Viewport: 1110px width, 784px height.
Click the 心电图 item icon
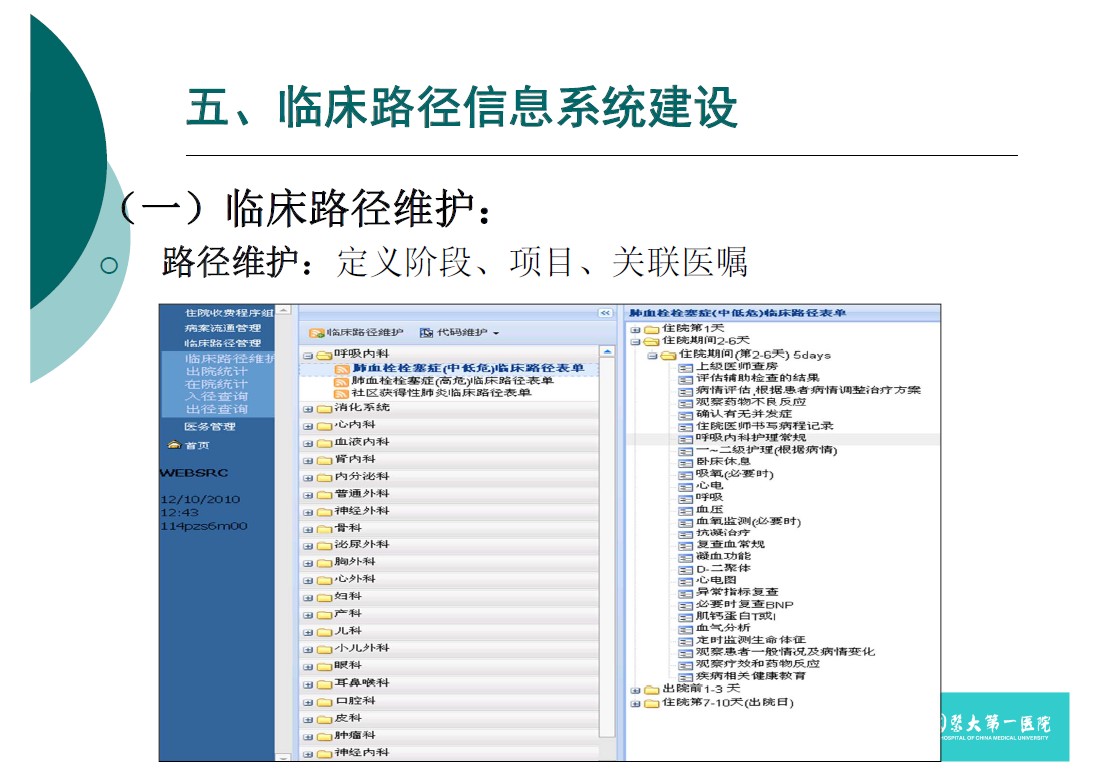(x=685, y=580)
